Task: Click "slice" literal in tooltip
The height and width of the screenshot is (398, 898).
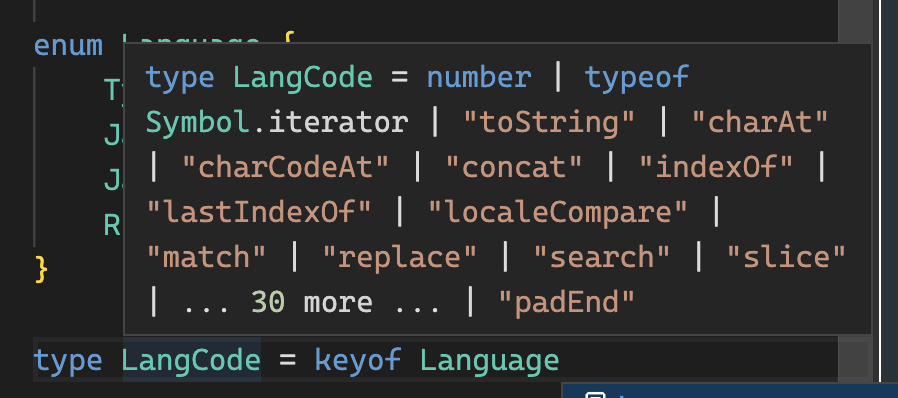Action: click(x=786, y=258)
